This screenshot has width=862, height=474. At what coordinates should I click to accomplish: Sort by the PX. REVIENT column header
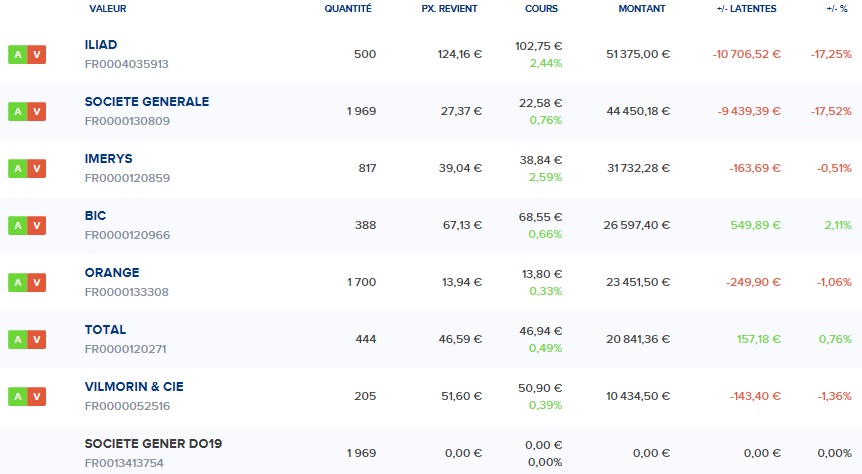[x=450, y=9]
